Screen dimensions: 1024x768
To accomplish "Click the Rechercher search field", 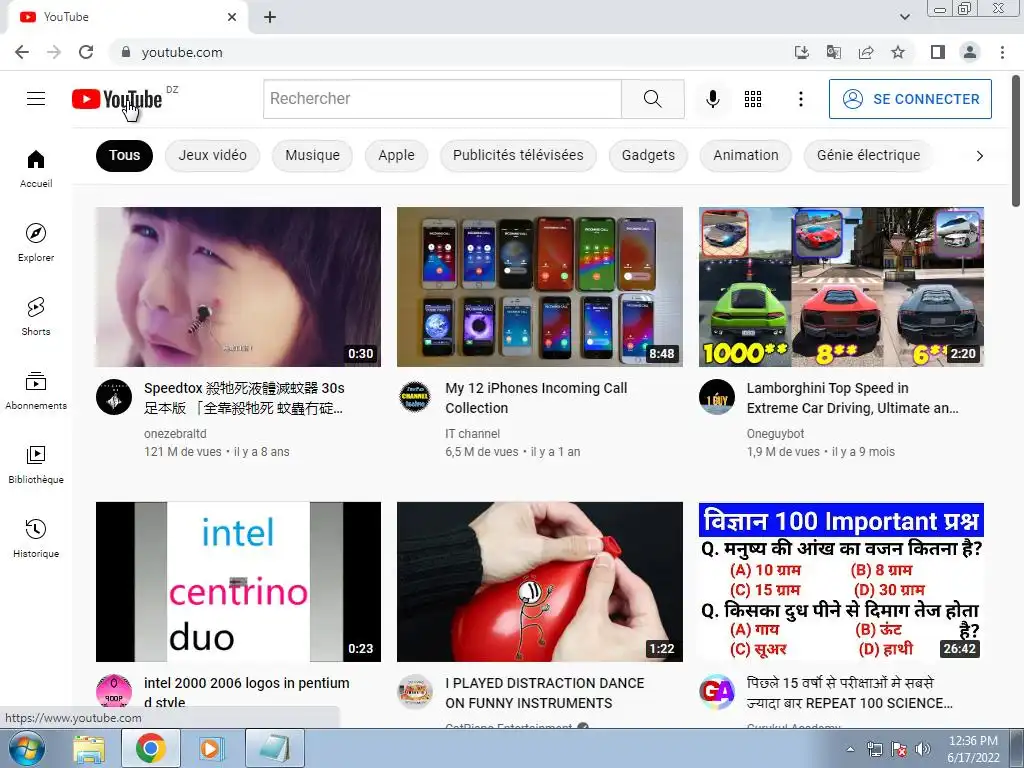I will click(443, 99).
